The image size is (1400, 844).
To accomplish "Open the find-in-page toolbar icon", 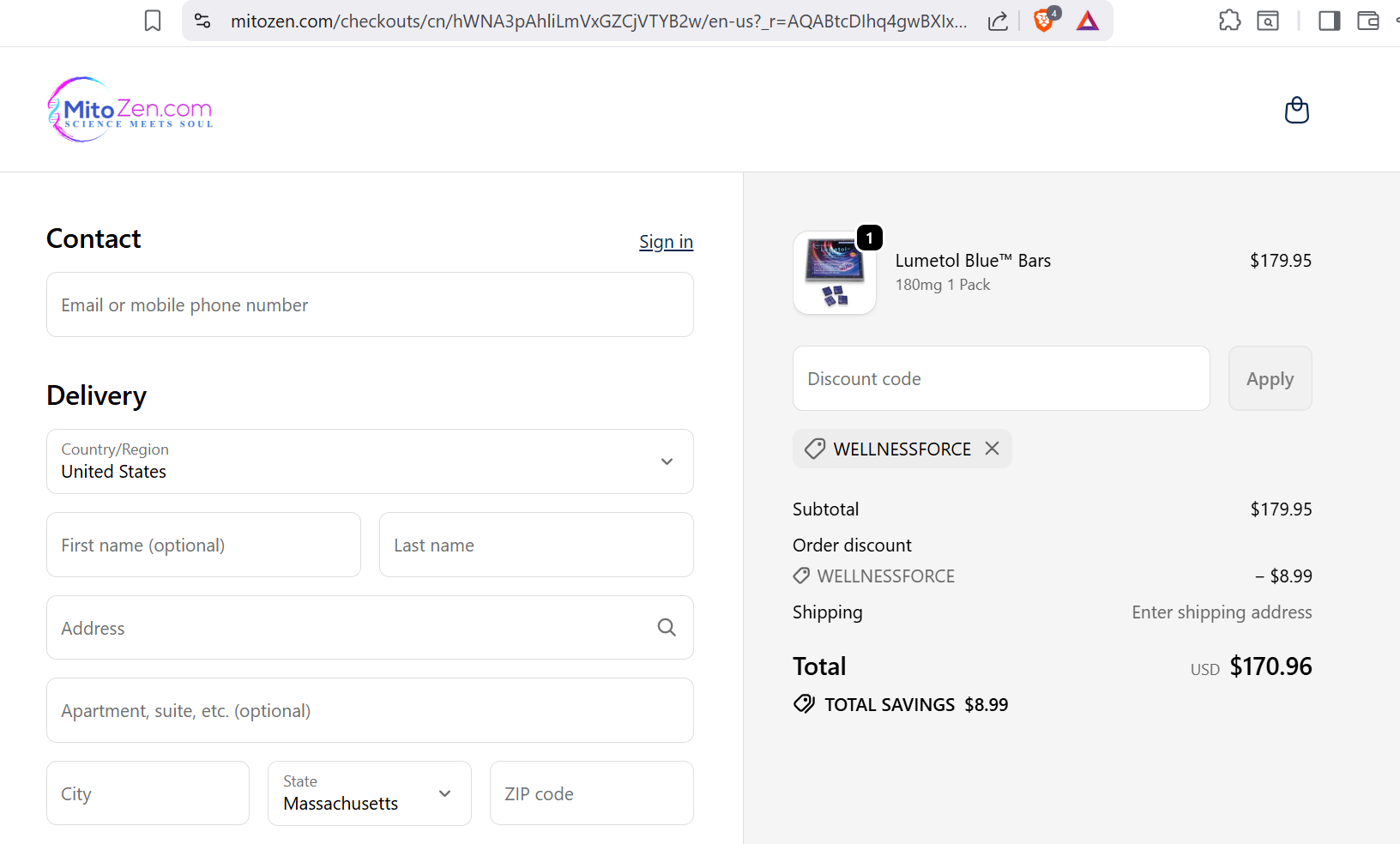I will point(1268,21).
